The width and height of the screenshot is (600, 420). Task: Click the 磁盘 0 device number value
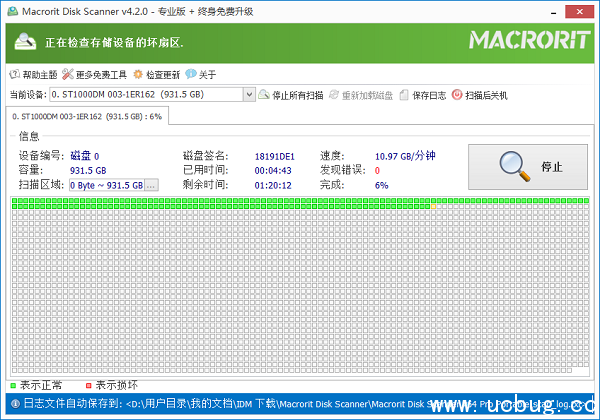85,156
